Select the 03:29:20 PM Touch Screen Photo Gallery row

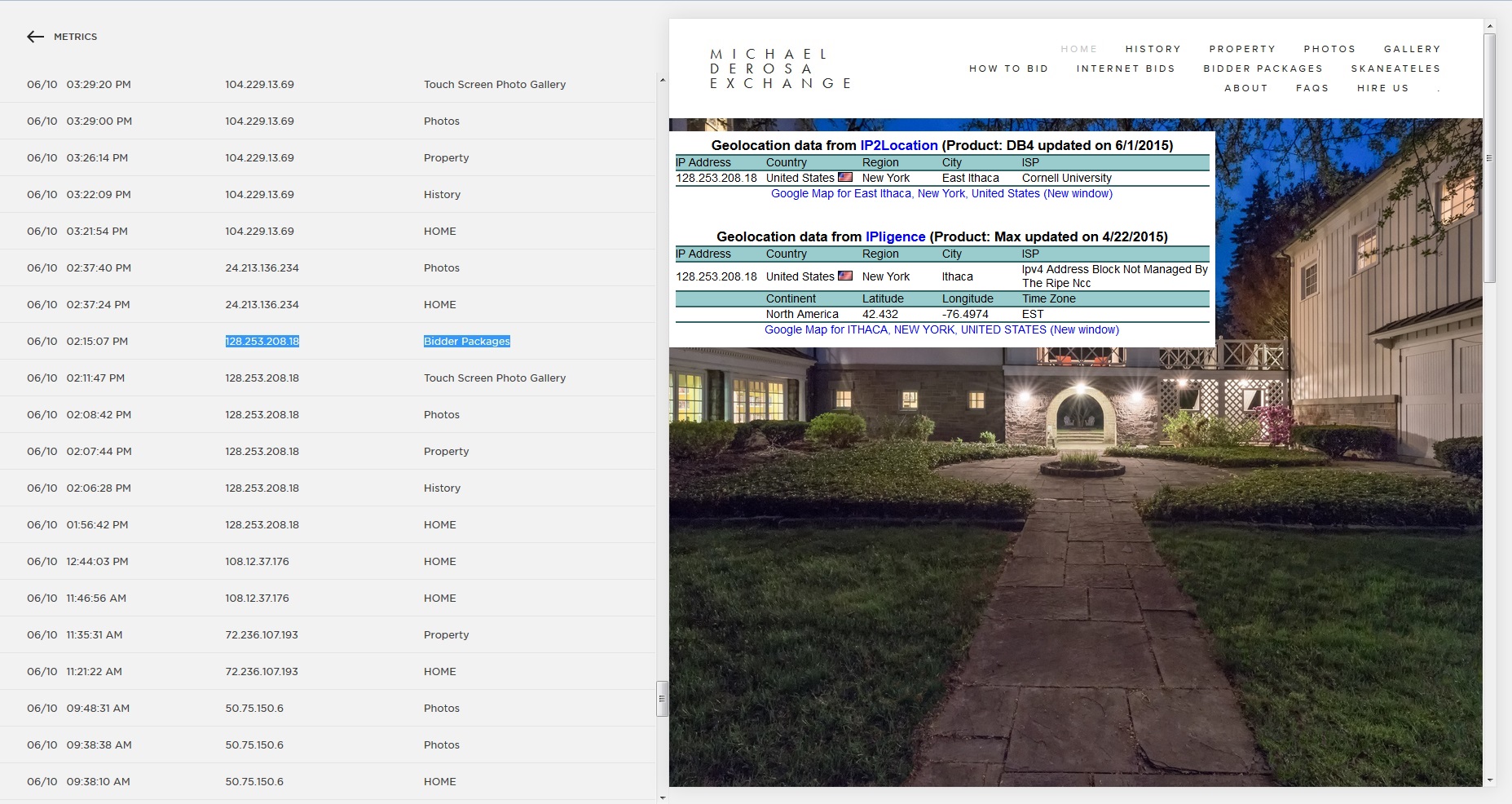[x=328, y=84]
